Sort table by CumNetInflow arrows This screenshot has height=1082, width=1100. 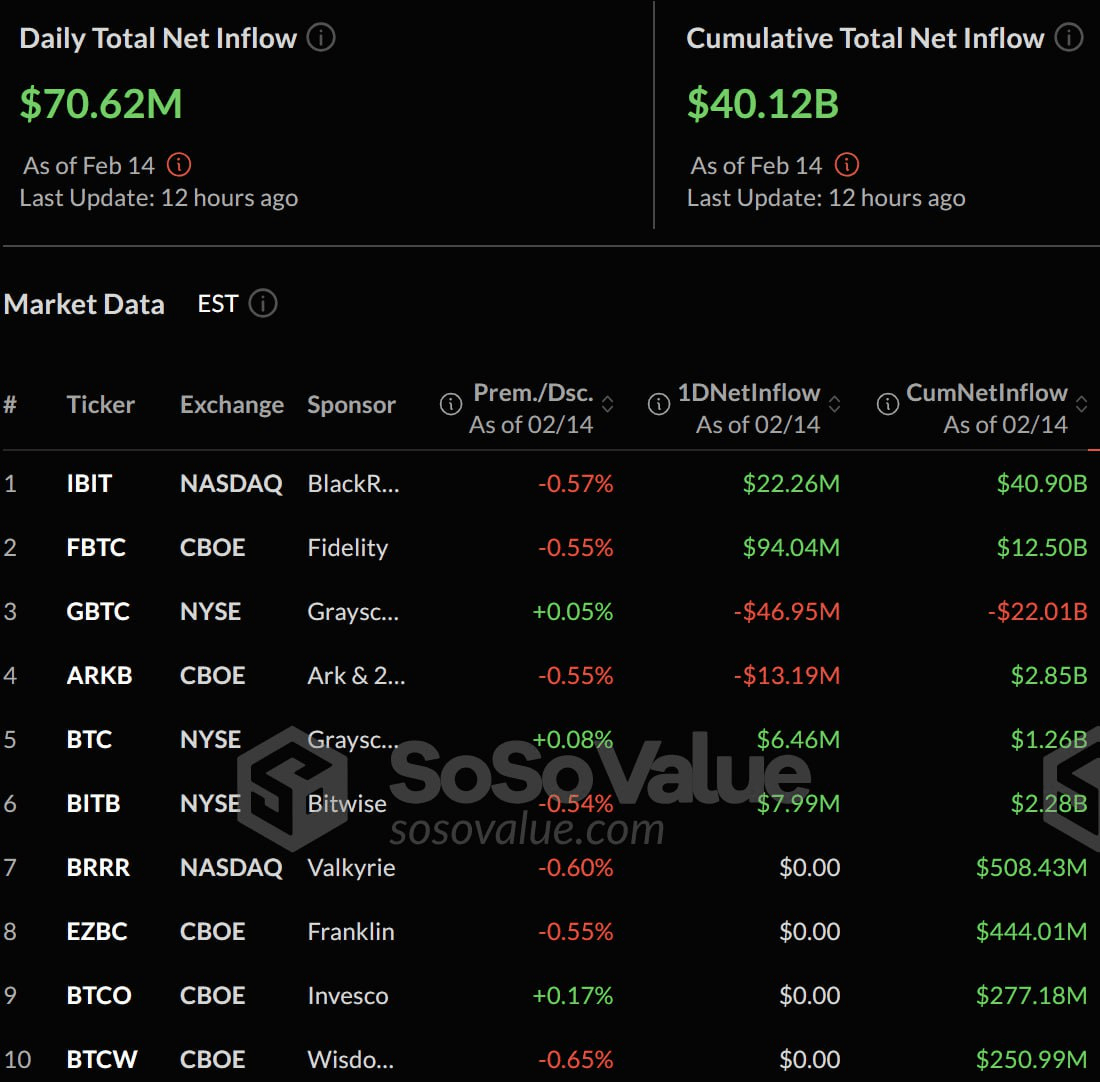(1081, 404)
